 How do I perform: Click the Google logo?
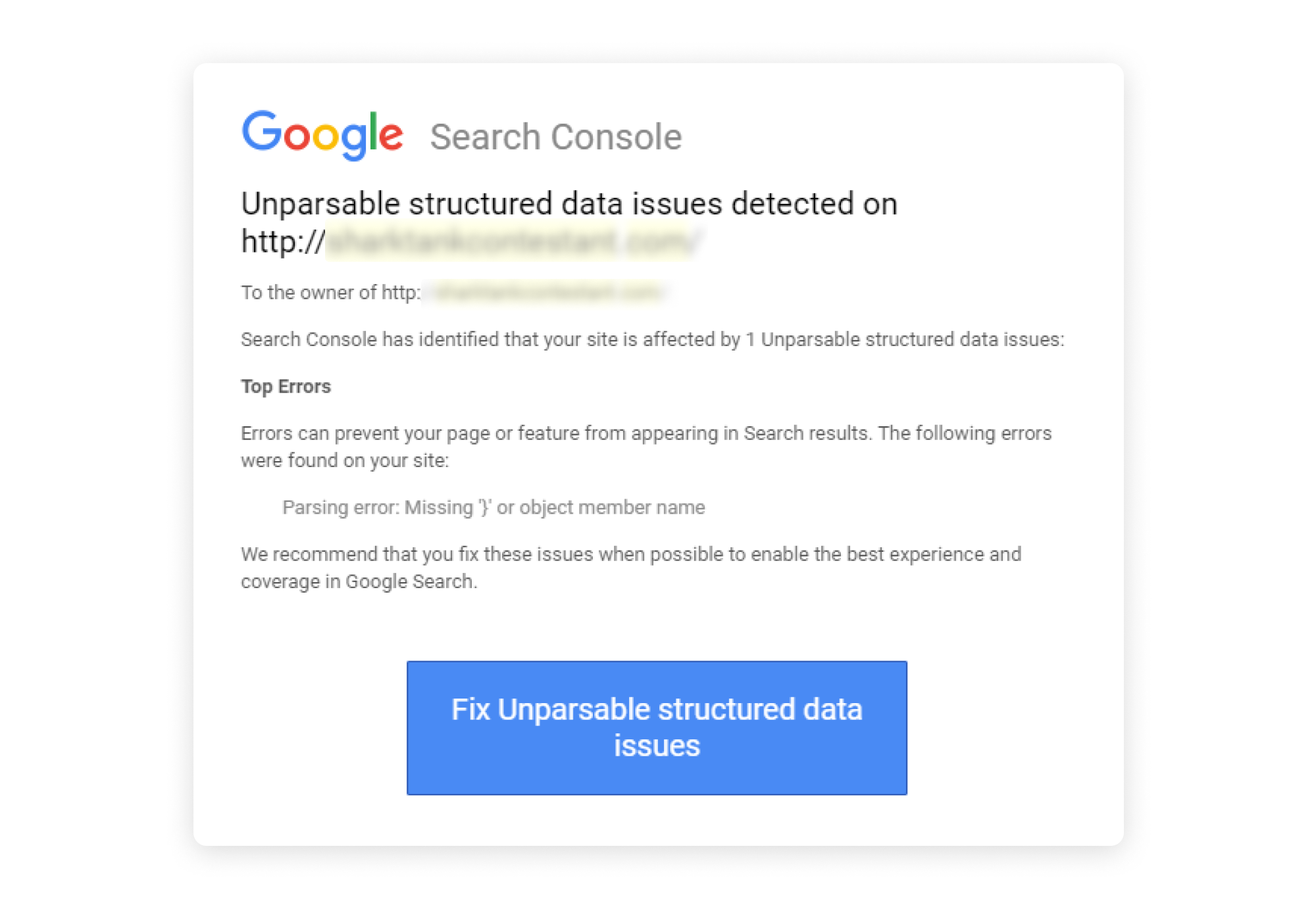click(x=322, y=135)
